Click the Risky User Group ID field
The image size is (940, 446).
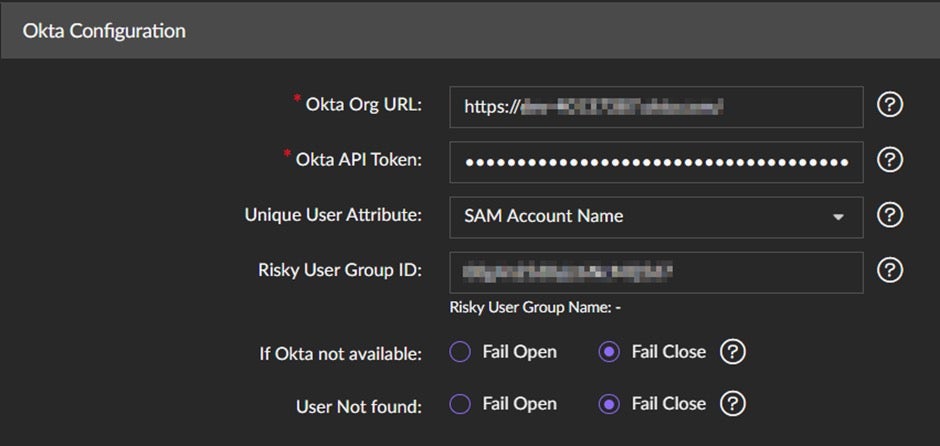pos(655,272)
